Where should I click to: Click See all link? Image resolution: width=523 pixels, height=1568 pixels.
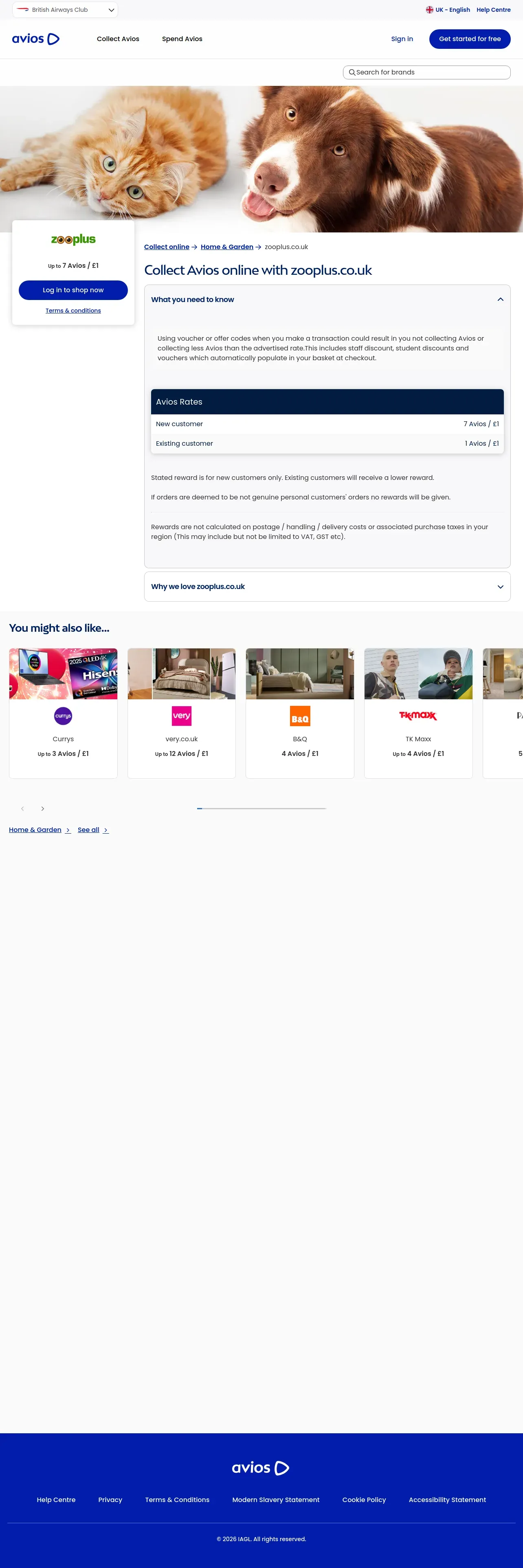click(x=93, y=830)
